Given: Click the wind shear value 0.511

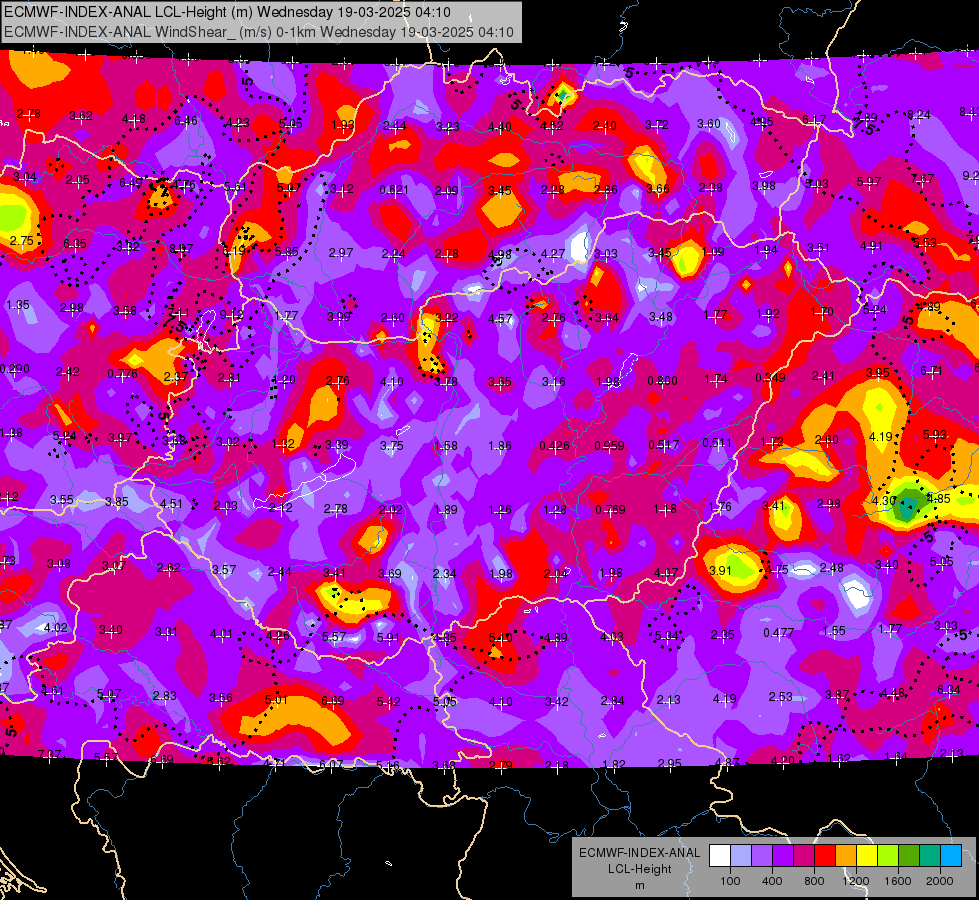Looking at the screenshot, I should pyautogui.click(x=717, y=443).
